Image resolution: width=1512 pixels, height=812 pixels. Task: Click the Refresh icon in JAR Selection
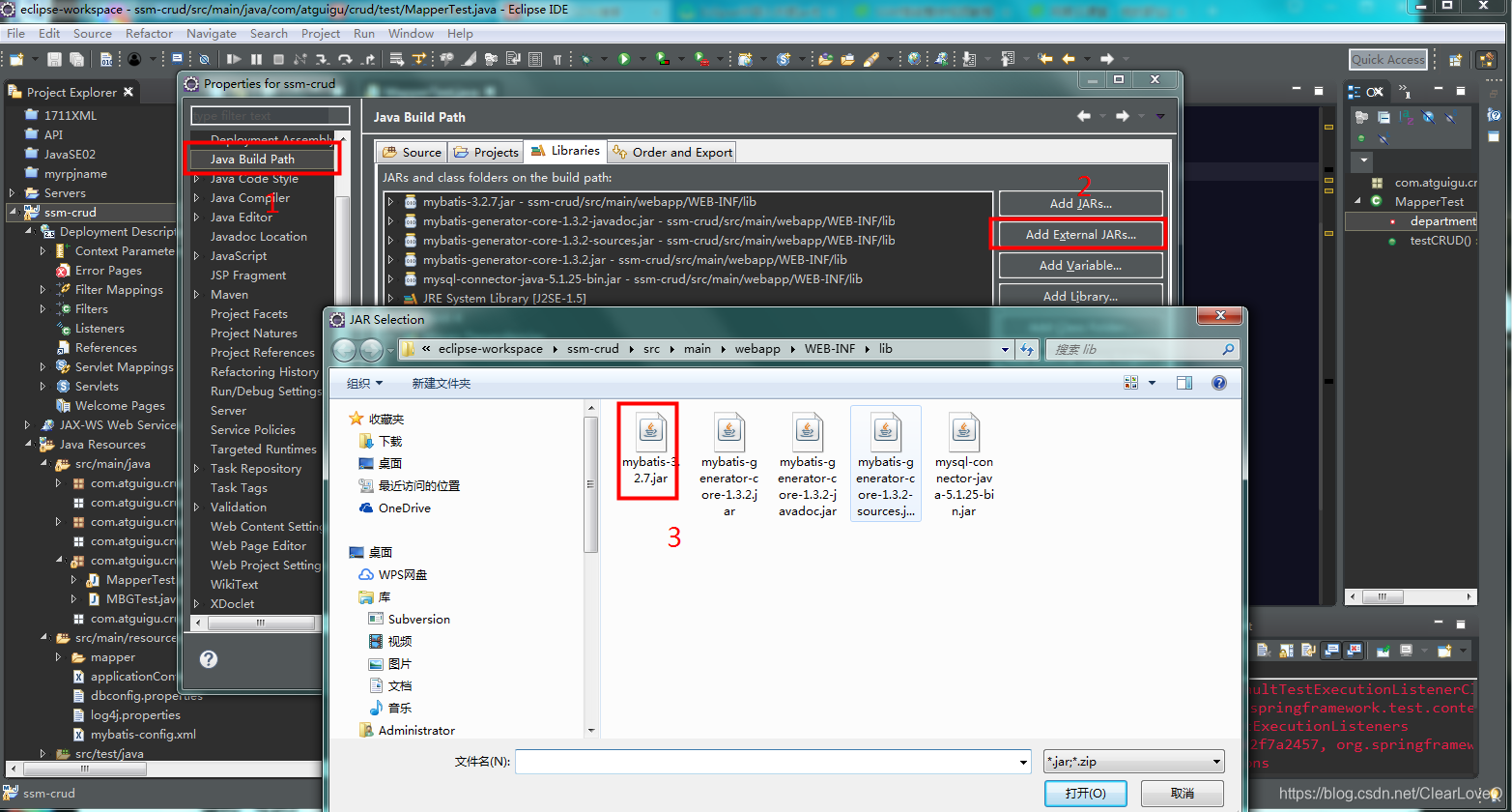pos(1027,349)
